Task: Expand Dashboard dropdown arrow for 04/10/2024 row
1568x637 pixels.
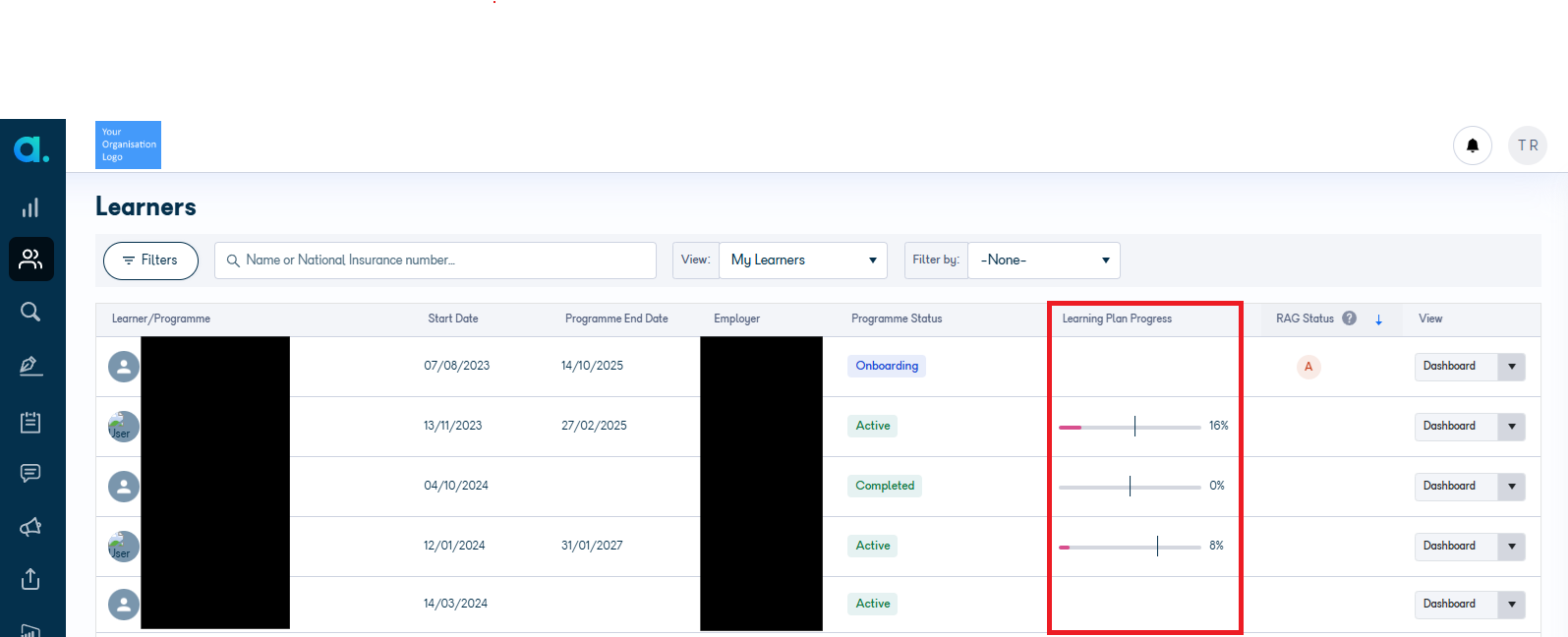Action: 1512,487
